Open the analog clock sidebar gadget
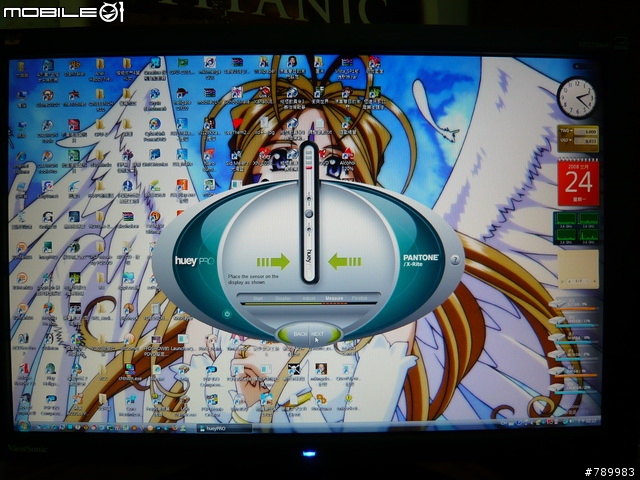640x480 pixels. pos(577,98)
